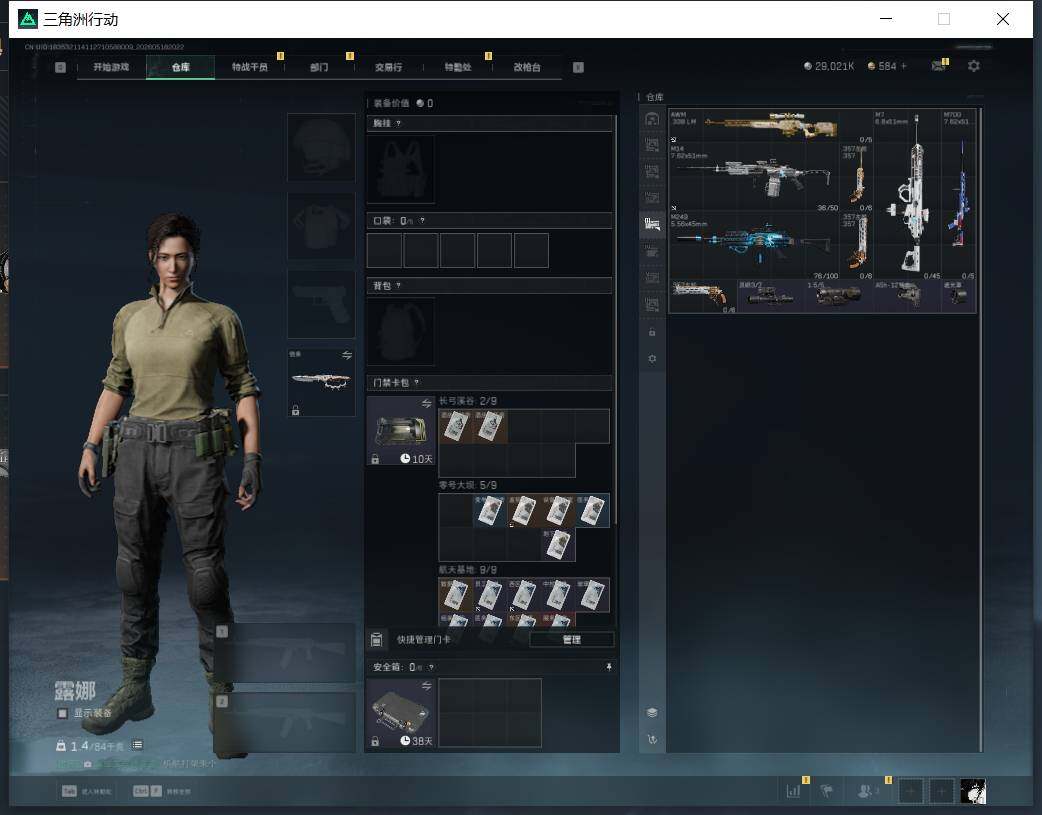Click the swap icon on the safe box

pyautogui.click(x=427, y=686)
